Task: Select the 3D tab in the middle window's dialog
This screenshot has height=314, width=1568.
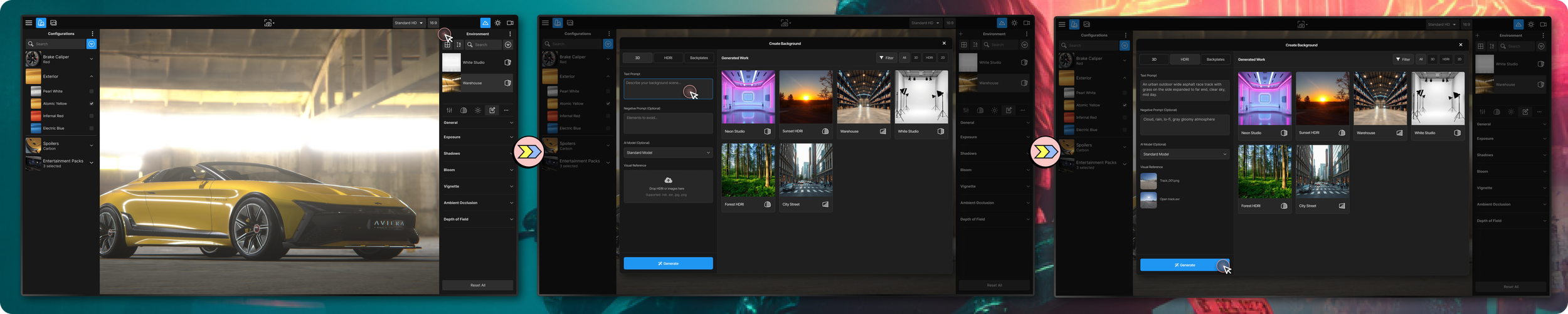Action: 637,58
